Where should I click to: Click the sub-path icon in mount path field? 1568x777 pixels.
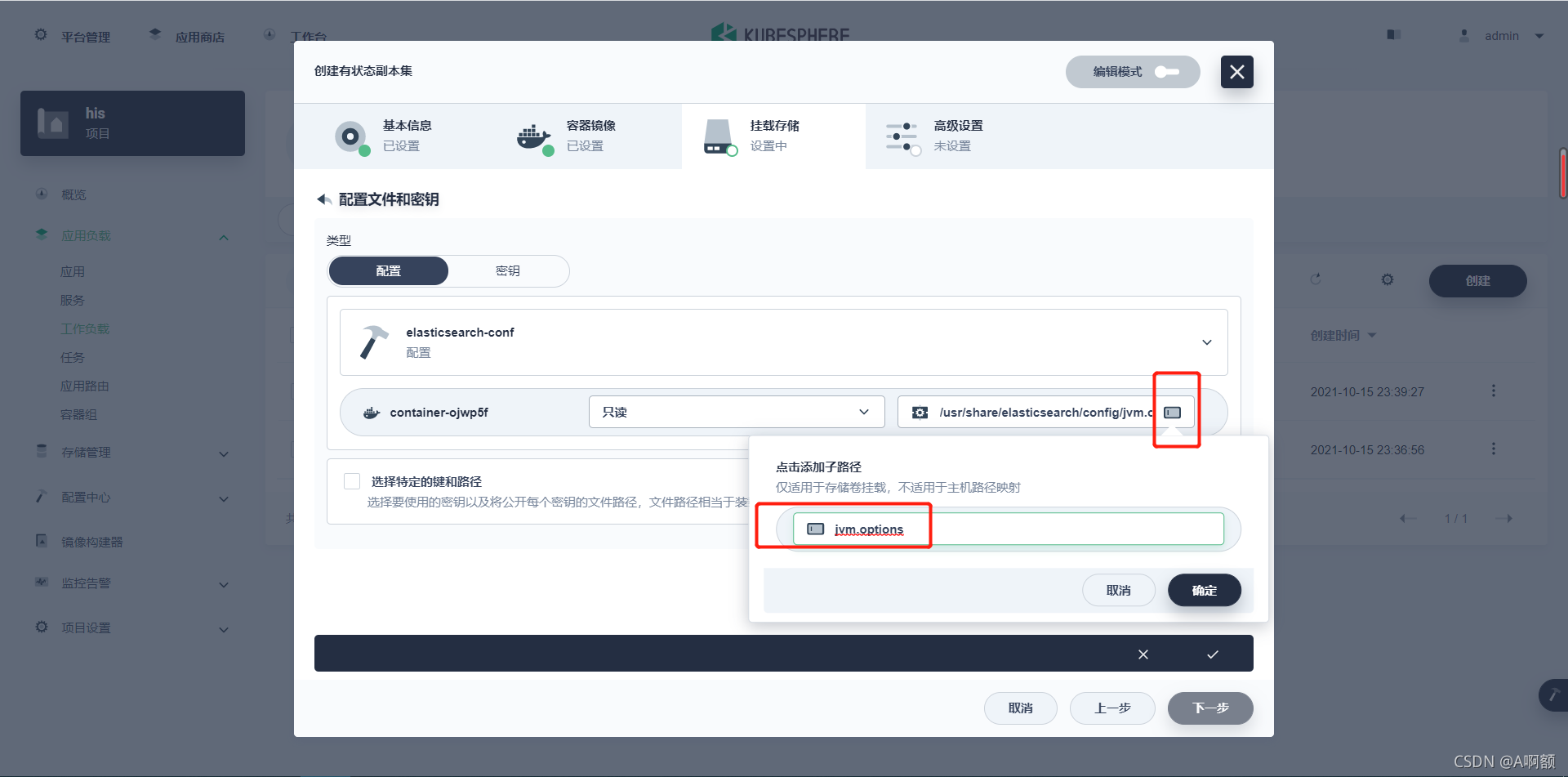click(x=1173, y=413)
